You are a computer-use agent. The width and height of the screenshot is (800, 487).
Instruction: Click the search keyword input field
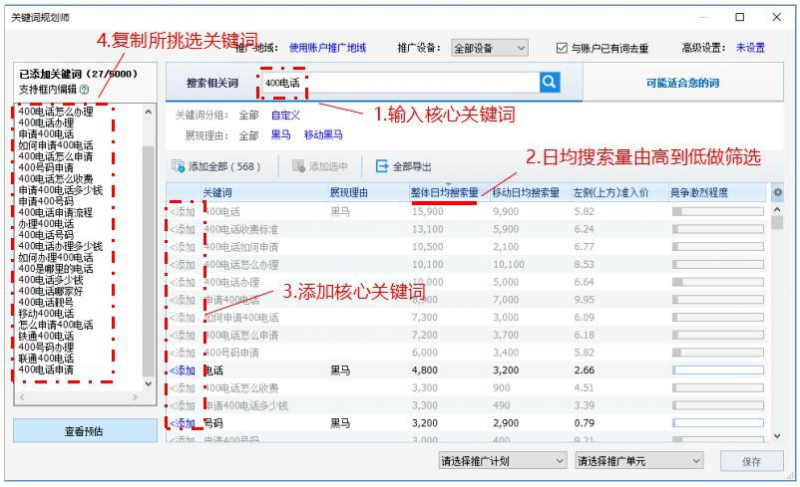click(x=401, y=83)
